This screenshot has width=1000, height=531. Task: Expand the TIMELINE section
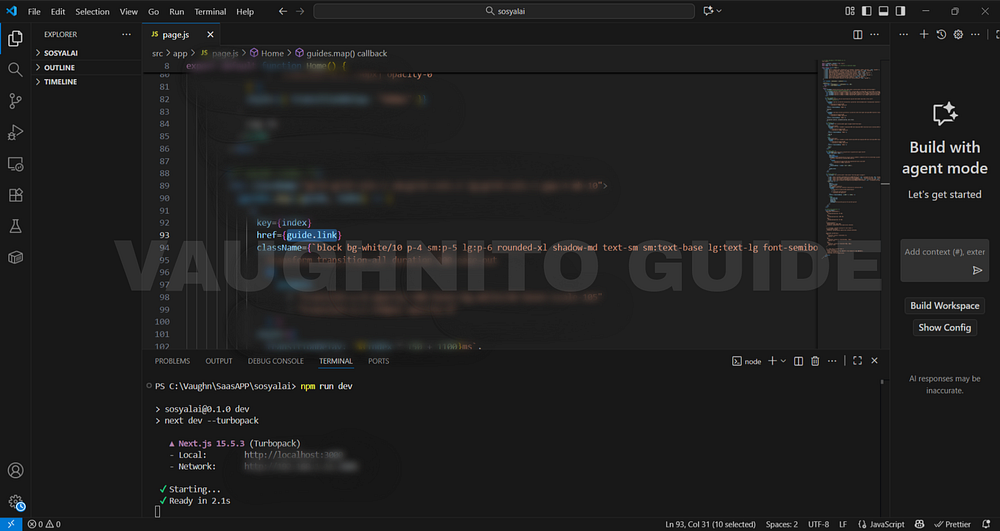[x=87, y=82]
